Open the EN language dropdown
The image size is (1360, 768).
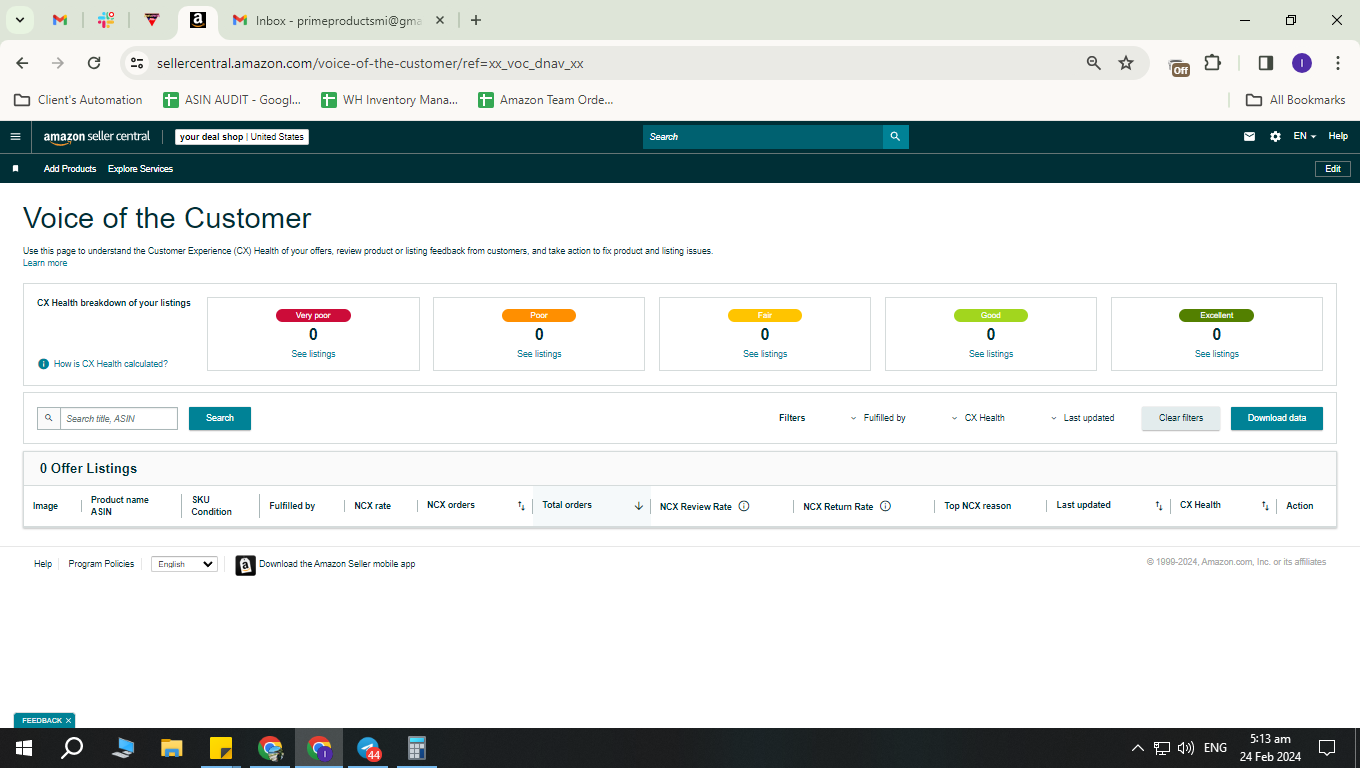1304,137
